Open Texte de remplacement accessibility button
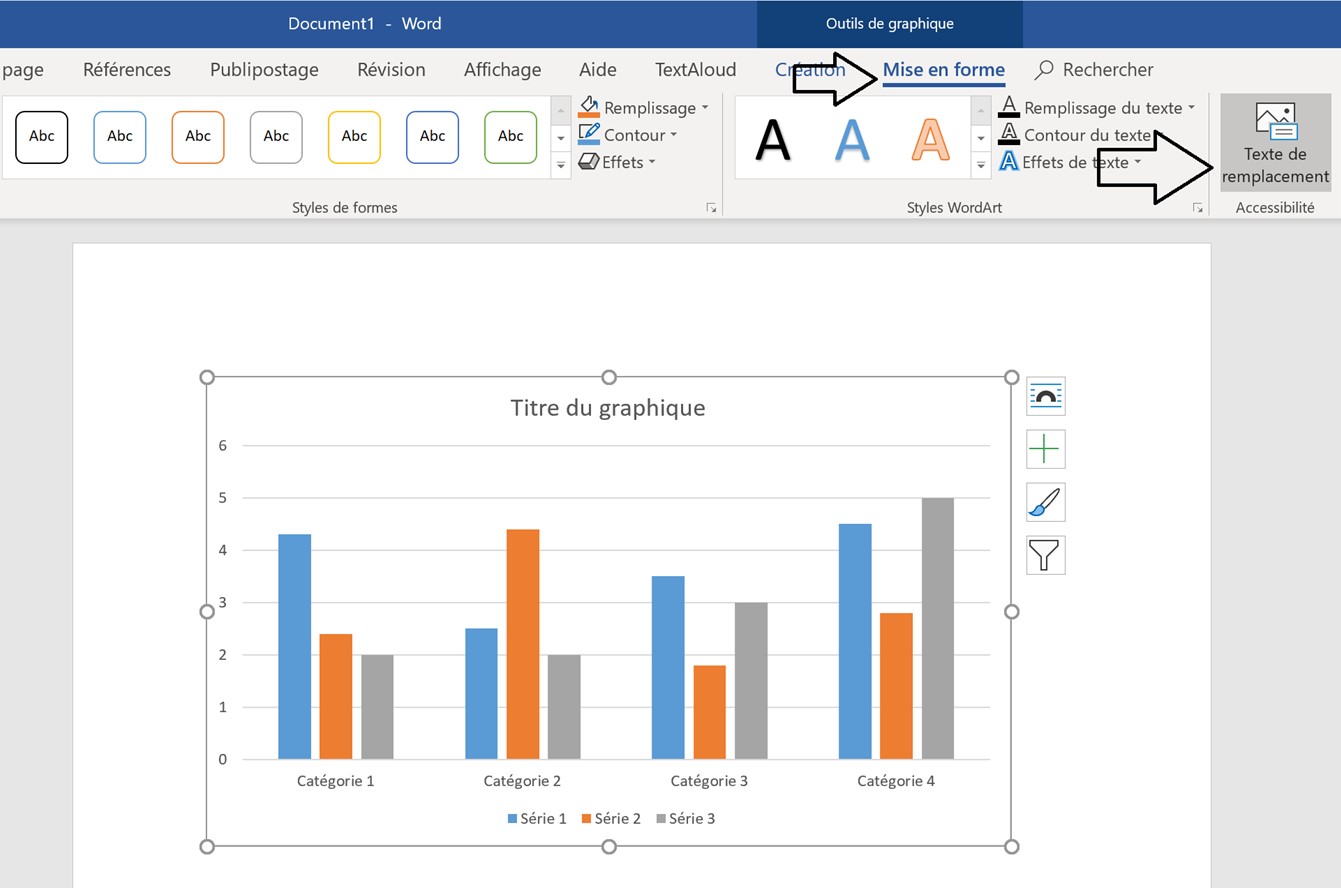This screenshot has height=888, width=1341. 1275,143
